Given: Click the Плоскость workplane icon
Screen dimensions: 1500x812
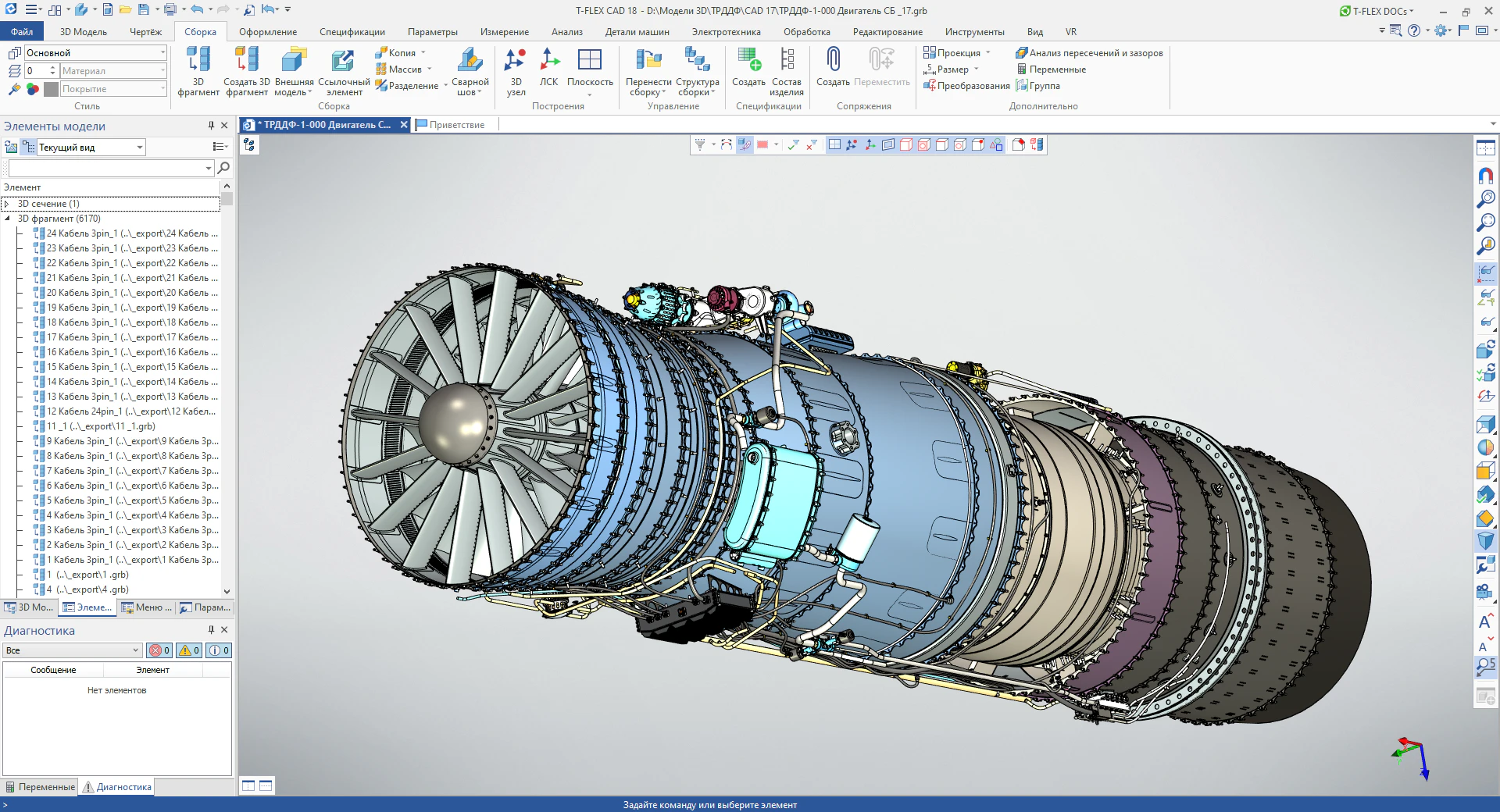Looking at the screenshot, I should (589, 60).
